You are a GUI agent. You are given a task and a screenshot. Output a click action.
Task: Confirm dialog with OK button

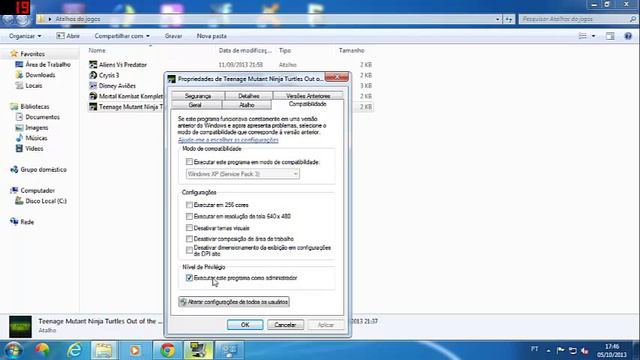click(245, 324)
